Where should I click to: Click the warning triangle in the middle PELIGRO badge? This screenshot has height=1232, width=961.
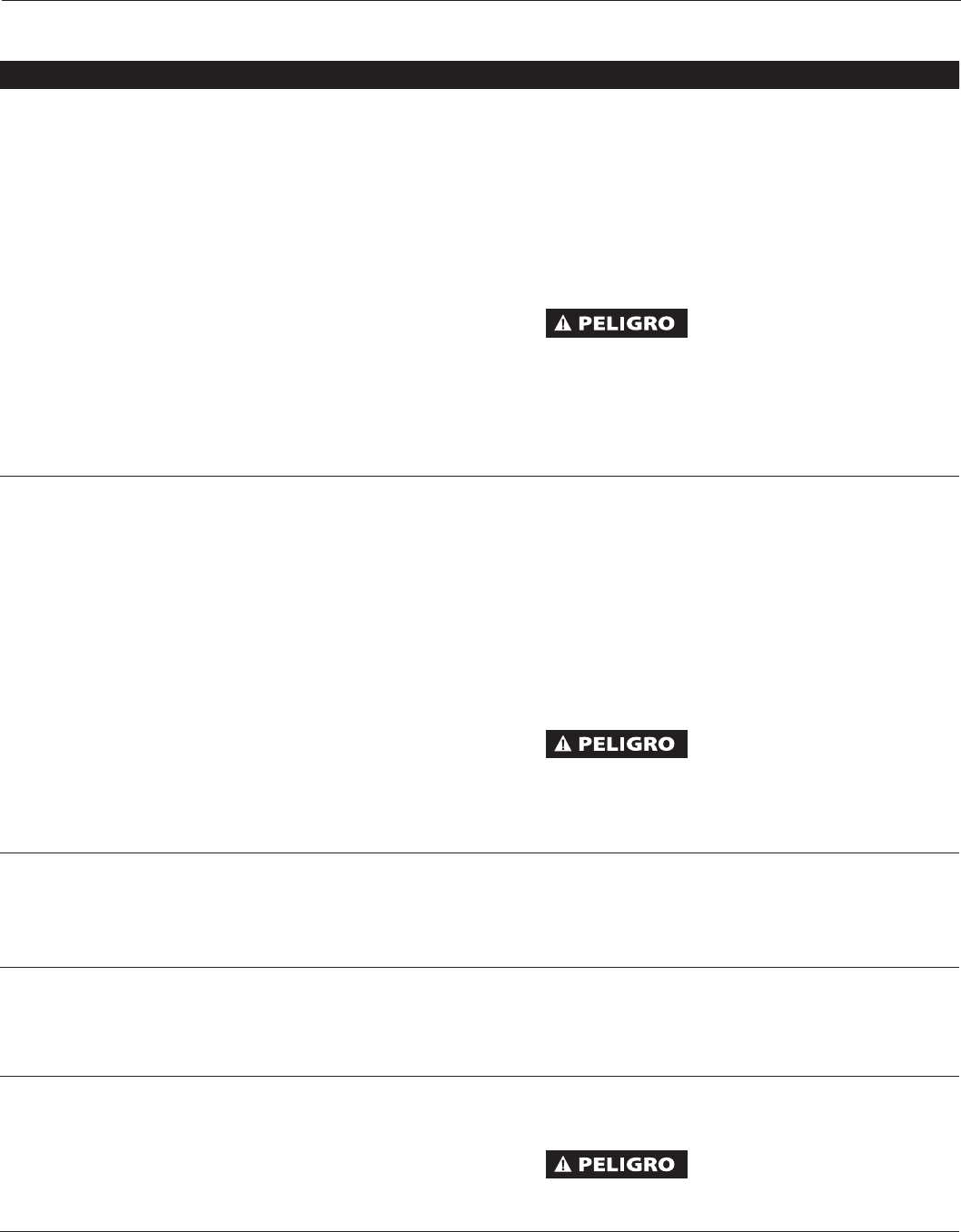[x=564, y=744]
